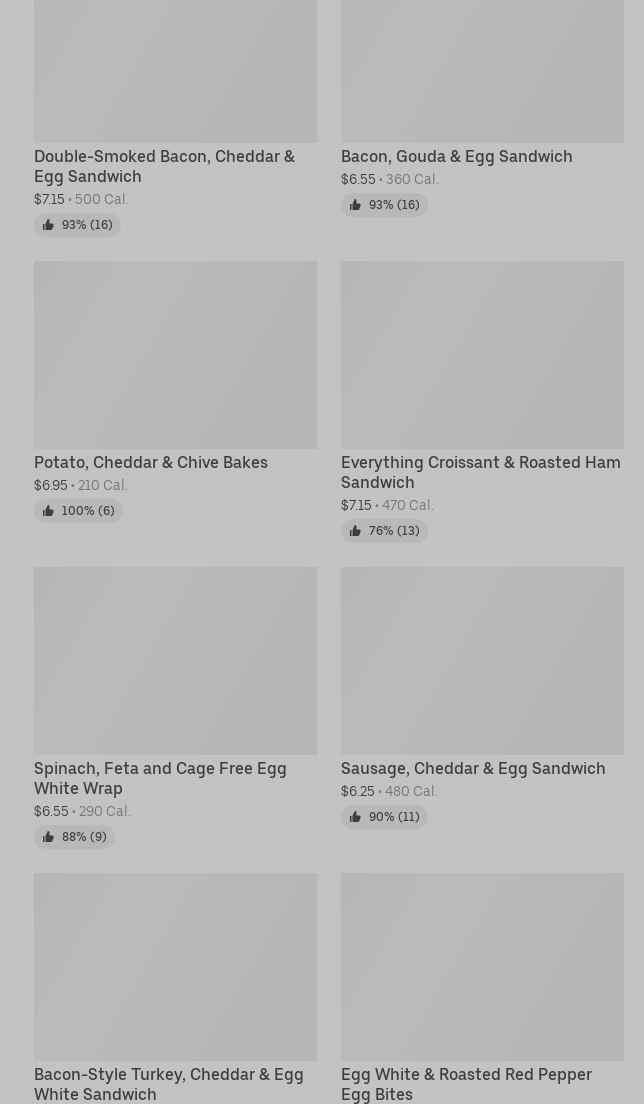Click thumbs-up icon for Double-Smoked Bacon sandwich
This screenshot has height=1104, width=644.
pyautogui.click(x=48, y=225)
